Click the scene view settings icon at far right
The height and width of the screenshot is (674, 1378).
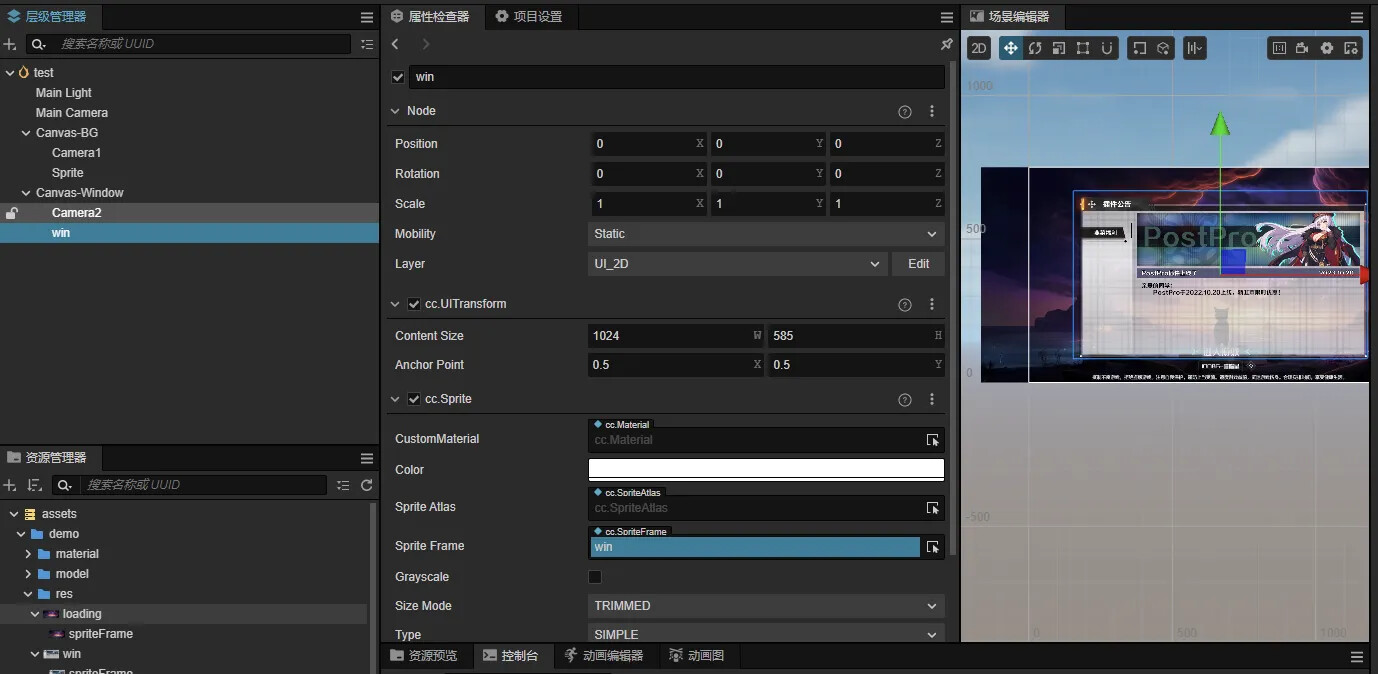tap(1351, 48)
